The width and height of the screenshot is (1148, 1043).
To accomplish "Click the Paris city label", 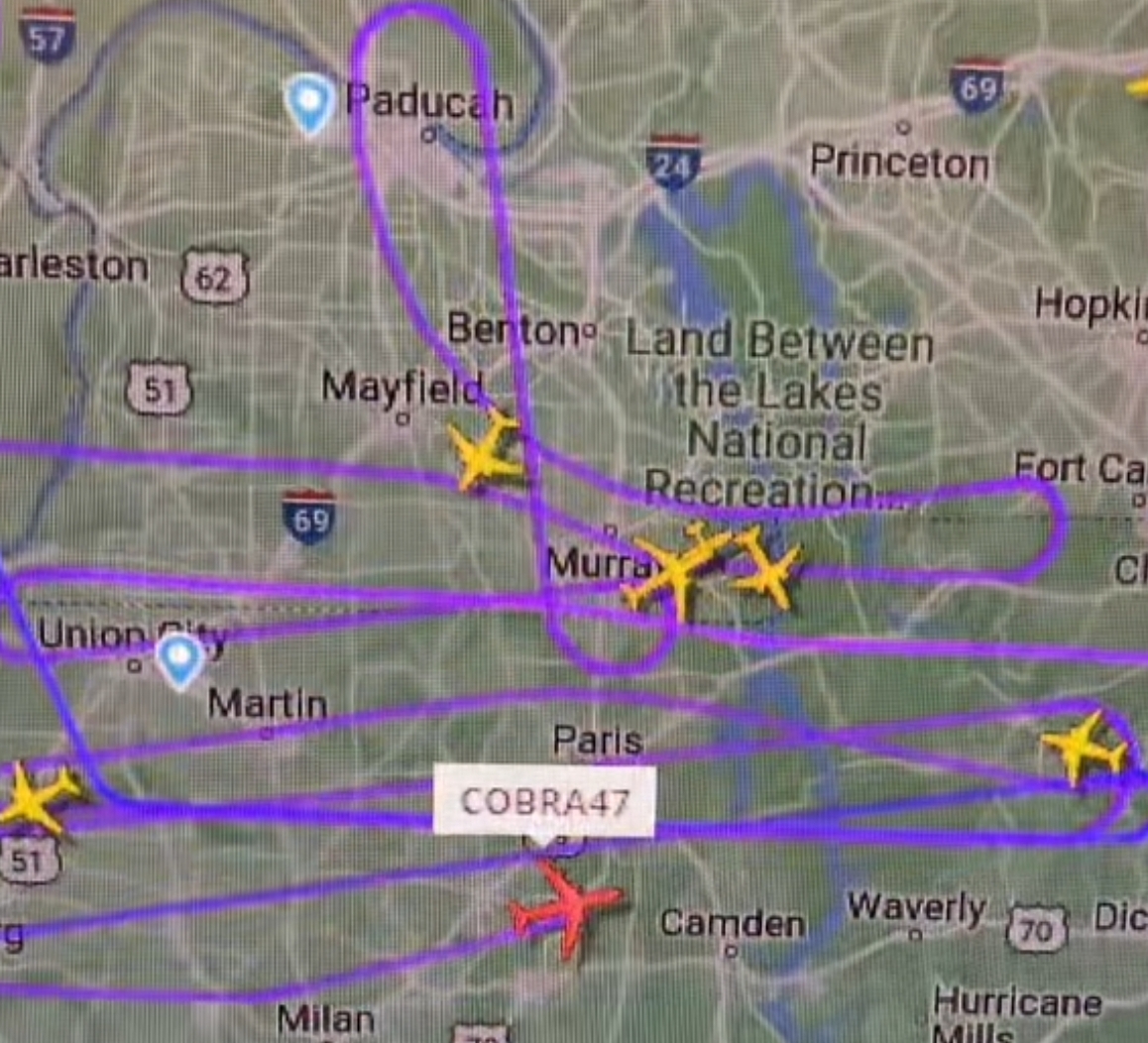I will pos(598,740).
